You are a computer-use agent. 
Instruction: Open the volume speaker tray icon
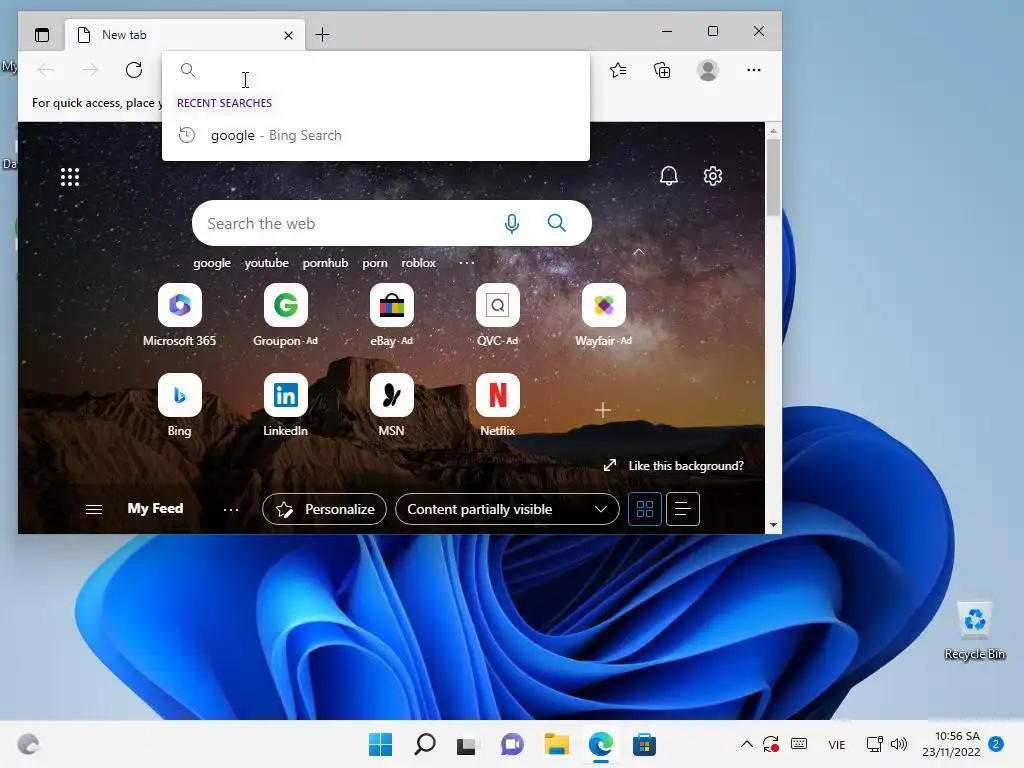(899, 744)
